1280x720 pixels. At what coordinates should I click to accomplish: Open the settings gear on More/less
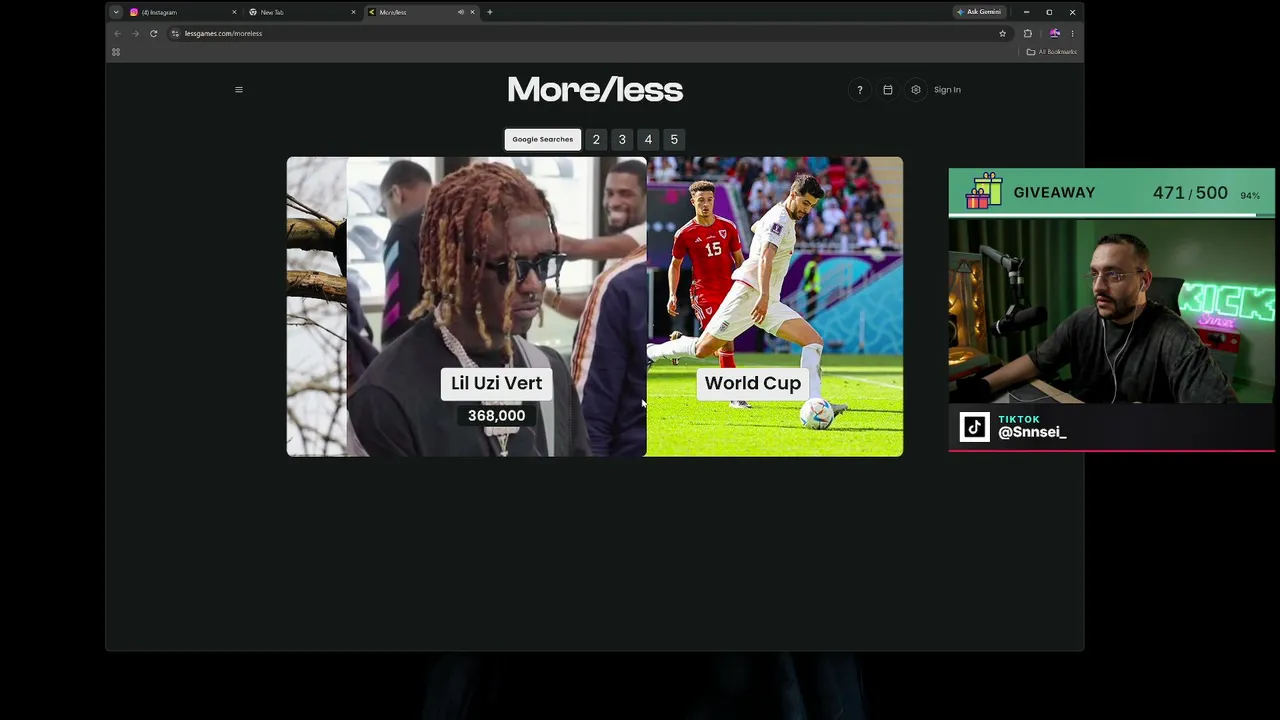pyautogui.click(x=915, y=90)
